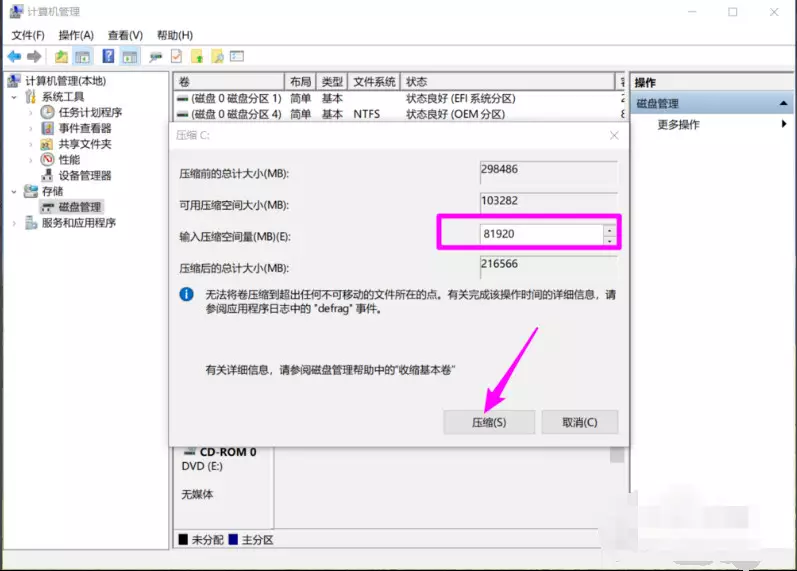Collapse Disk Management (磁盘管理) section in Actions pane
This screenshot has height=571, width=797.
pos(783,104)
